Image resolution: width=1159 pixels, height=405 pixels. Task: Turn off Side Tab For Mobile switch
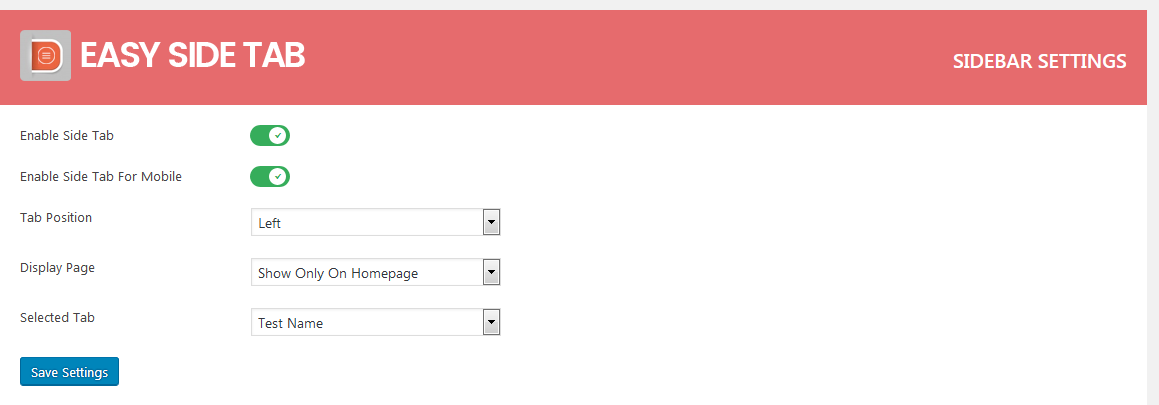tap(270, 177)
